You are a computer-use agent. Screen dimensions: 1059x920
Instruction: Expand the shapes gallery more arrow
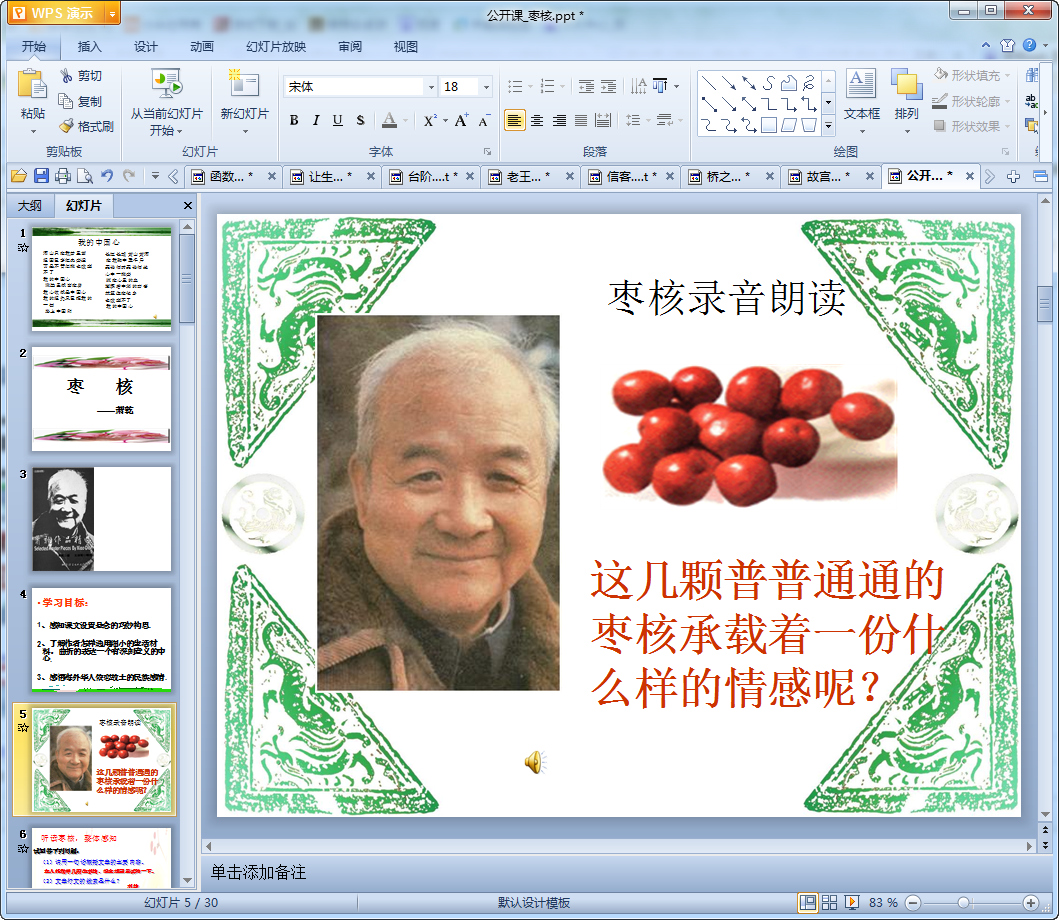[828, 126]
